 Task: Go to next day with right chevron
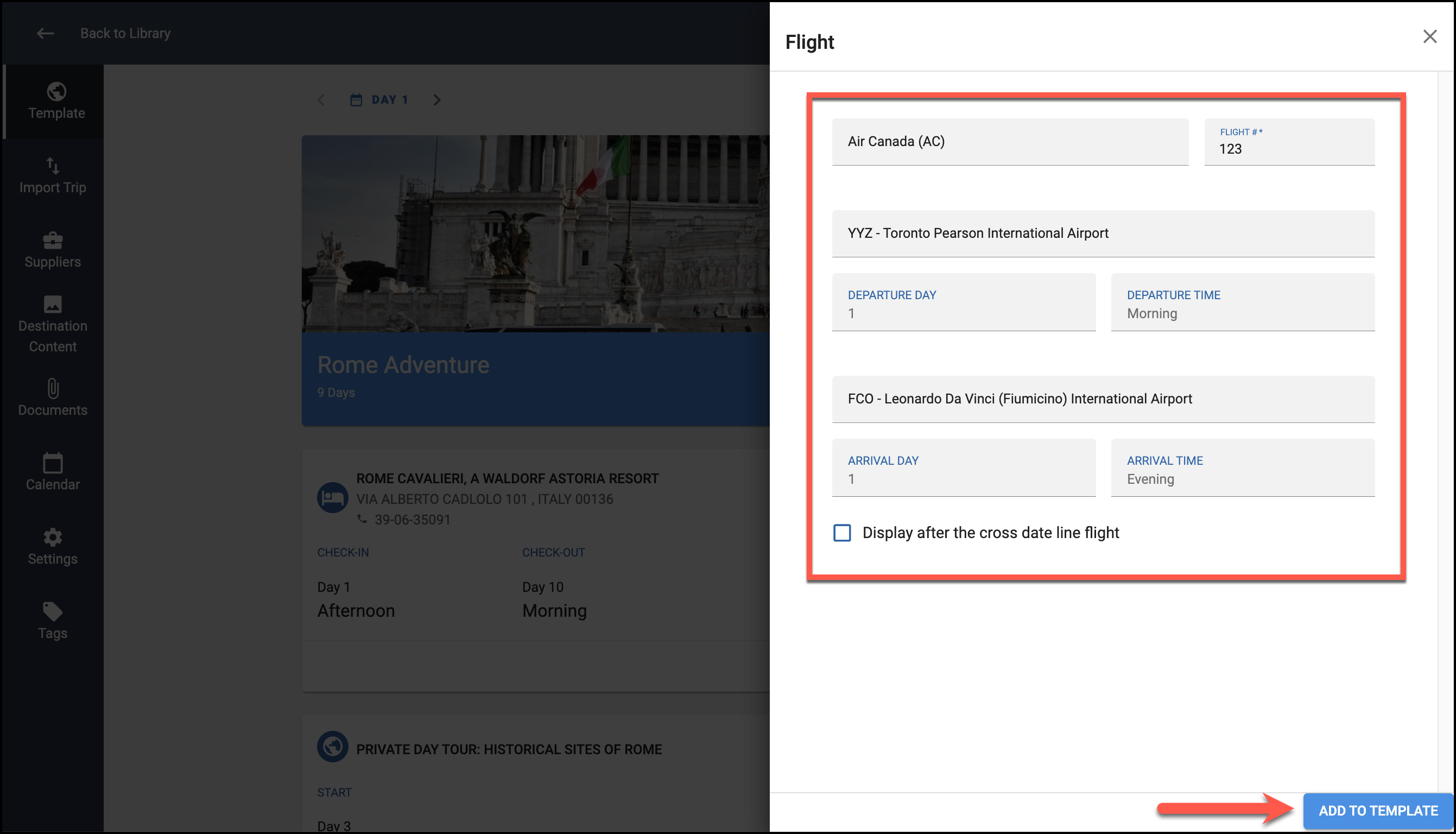click(437, 100)
